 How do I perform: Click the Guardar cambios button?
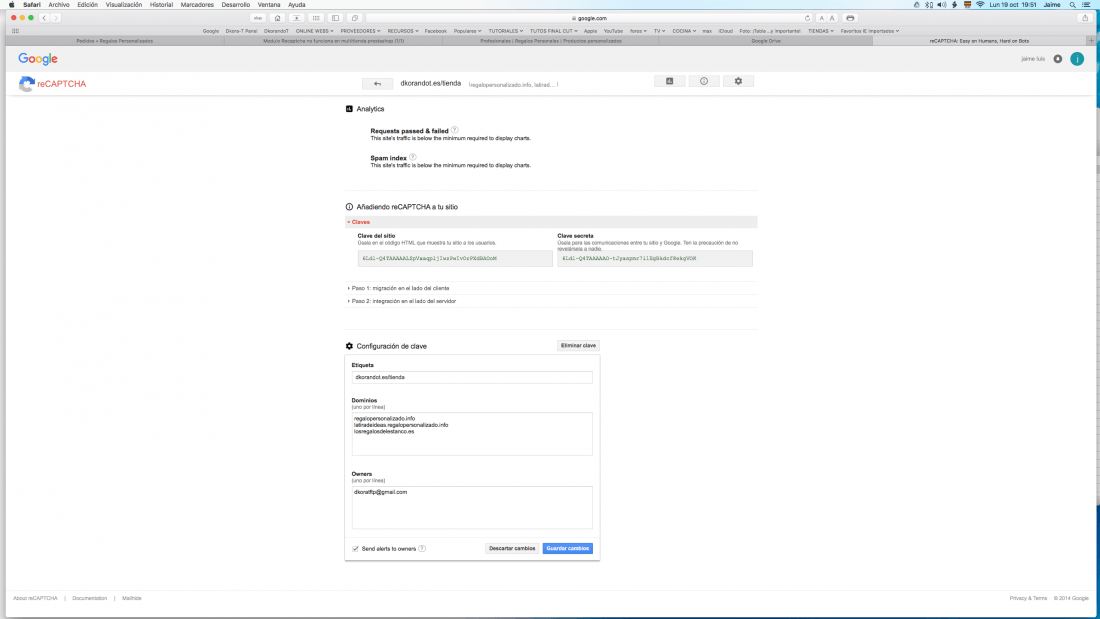[x=568, y=549]
